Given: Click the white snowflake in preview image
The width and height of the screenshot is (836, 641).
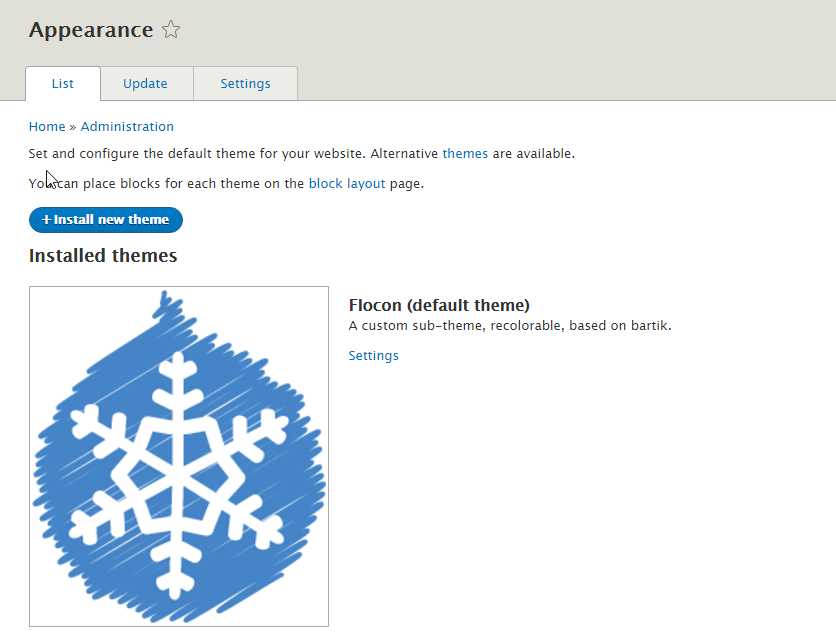Looking at the screenshot, I should pos(176,475).
